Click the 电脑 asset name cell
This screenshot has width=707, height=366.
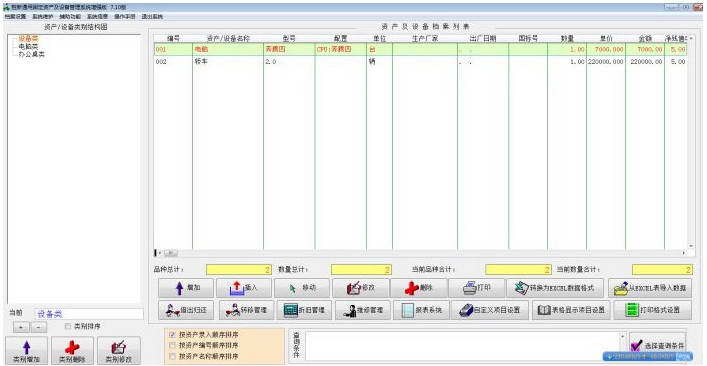228,49
